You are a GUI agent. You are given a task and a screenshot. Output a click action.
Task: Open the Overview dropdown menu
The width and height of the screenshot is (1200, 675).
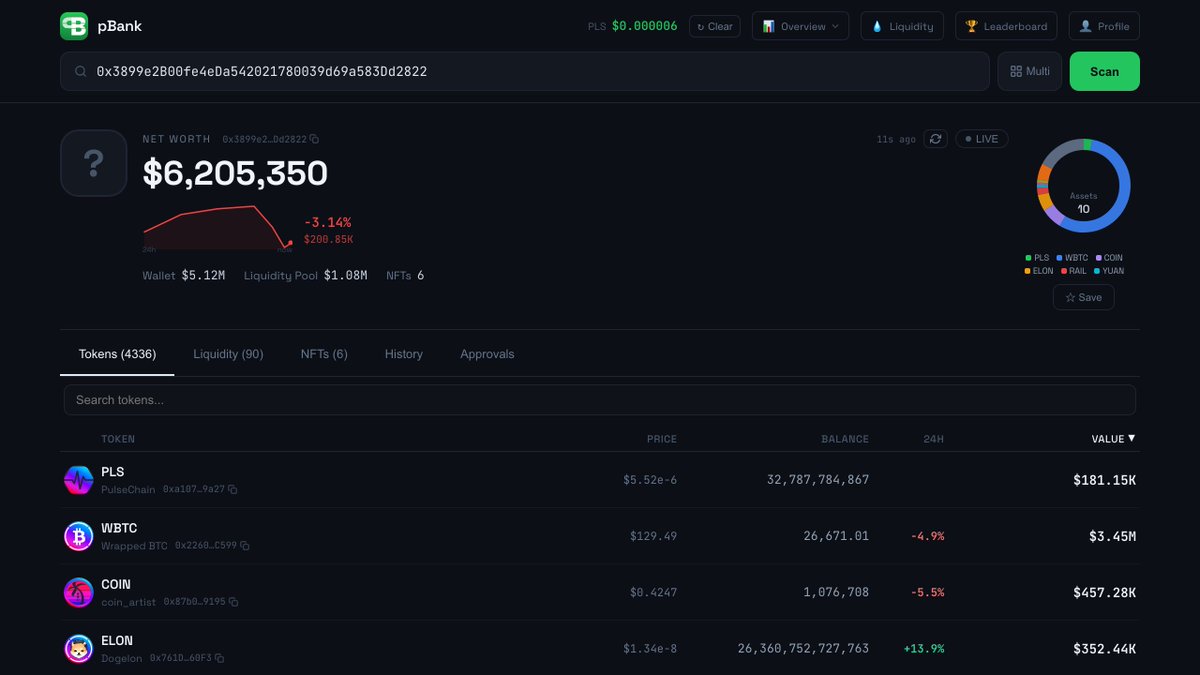pos(800,26)
